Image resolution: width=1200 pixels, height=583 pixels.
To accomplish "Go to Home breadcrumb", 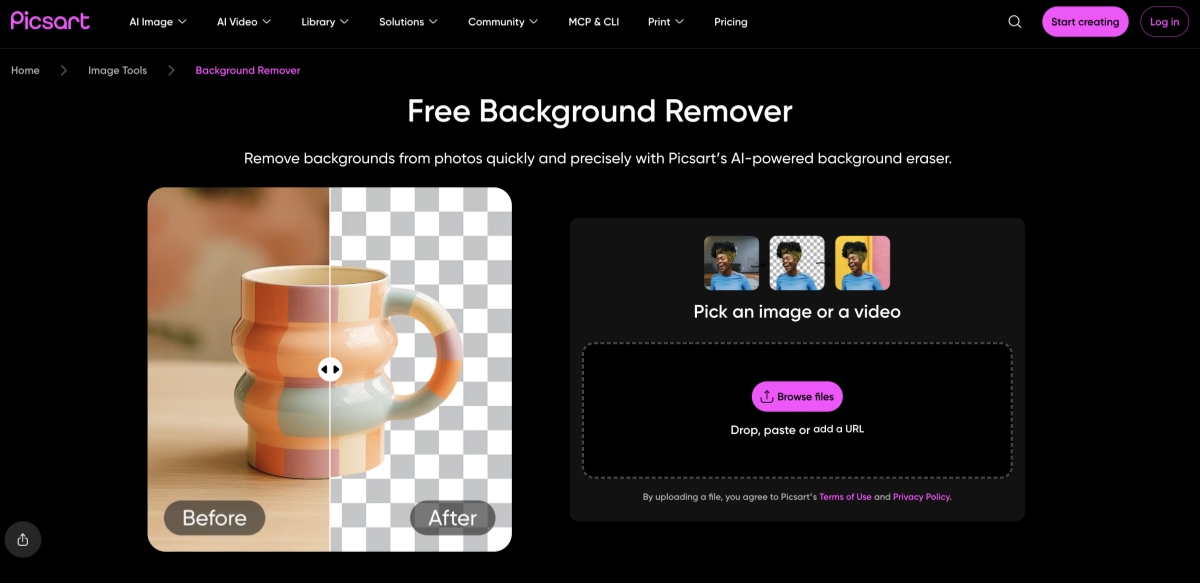I will pos(25,71).
